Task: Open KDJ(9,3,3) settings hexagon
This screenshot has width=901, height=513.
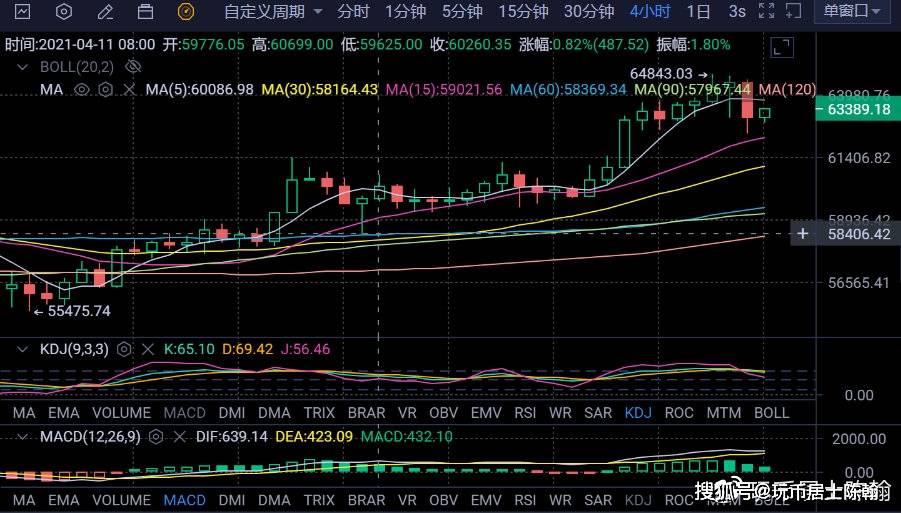Action: pyautogui.click(x=124, y=349)
